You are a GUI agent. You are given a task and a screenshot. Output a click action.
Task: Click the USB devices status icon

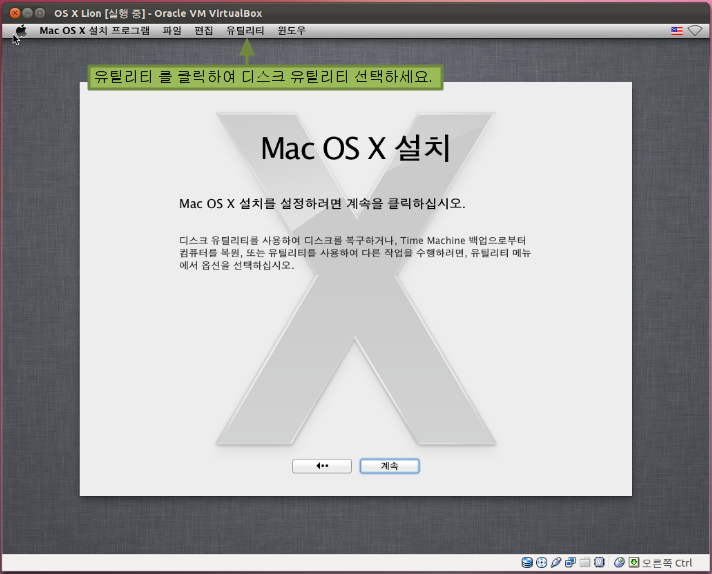click(x=556, y=563)
